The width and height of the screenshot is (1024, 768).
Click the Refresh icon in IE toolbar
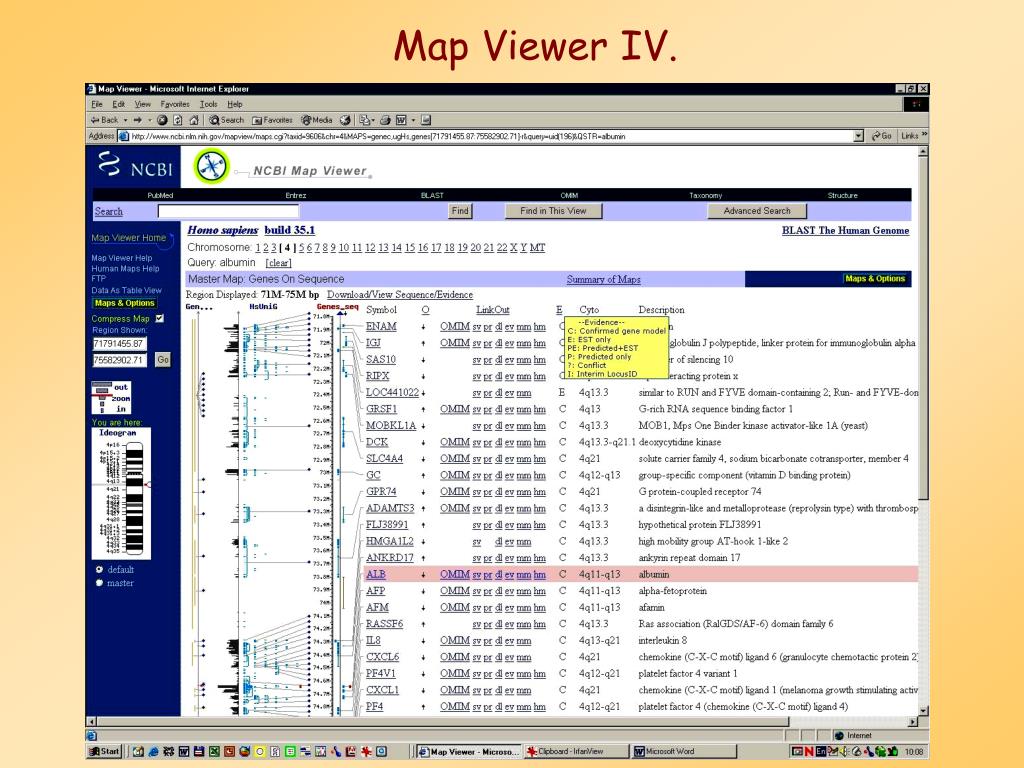tap(178, 120)
